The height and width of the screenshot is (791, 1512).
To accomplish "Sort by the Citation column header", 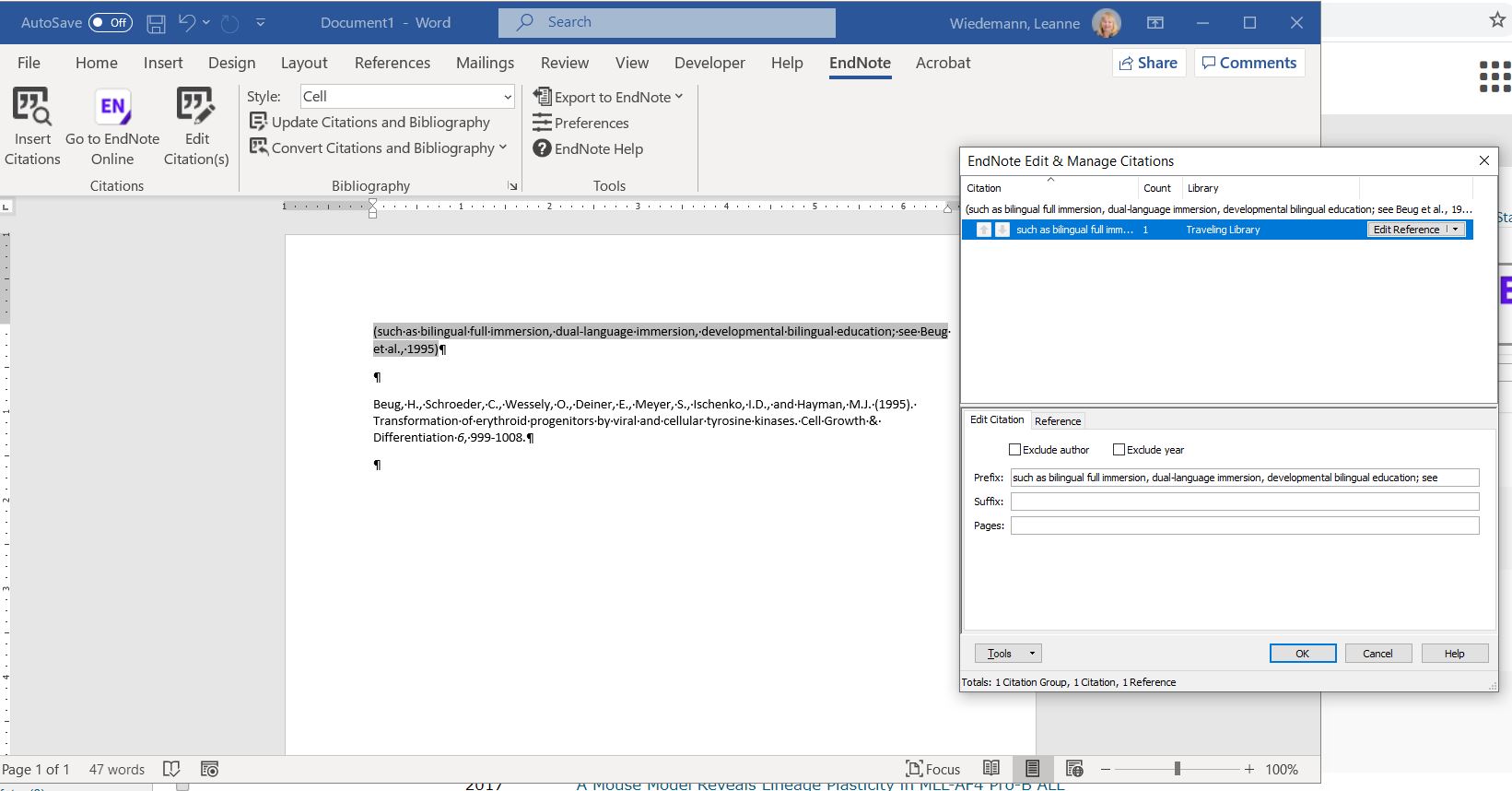I will pos(1050,188).
